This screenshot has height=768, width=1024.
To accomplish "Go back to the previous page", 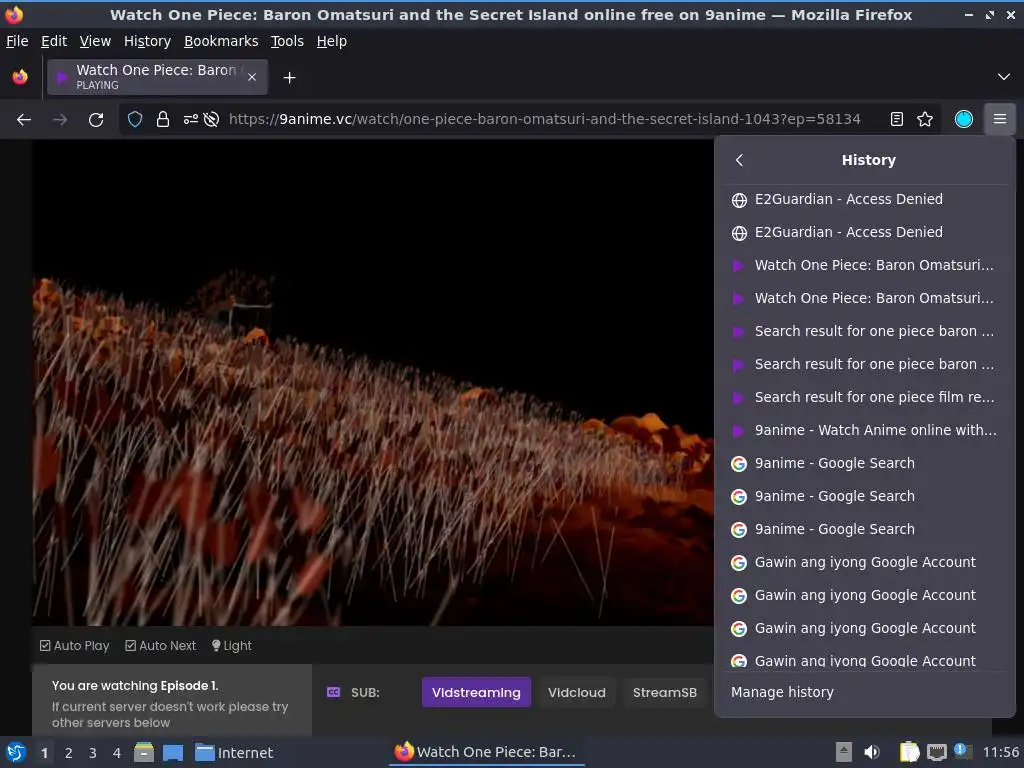I will coord(24,120).
